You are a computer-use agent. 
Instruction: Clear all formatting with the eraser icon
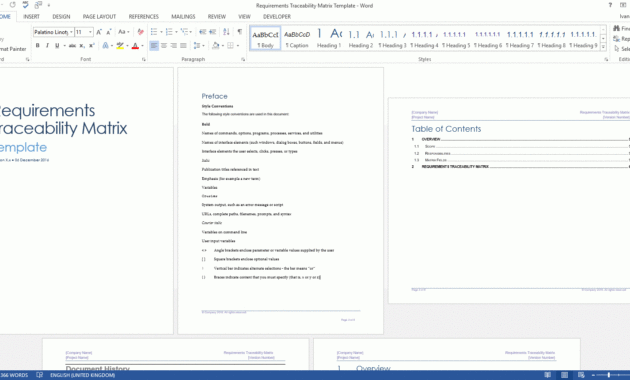pos(140,32)
